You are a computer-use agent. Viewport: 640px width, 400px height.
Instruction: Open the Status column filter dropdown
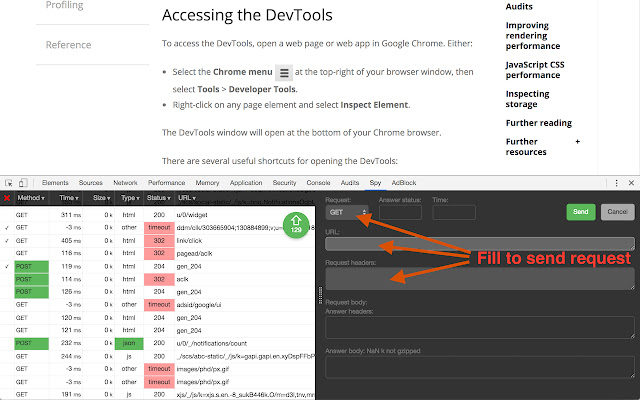tap(159, 198)
